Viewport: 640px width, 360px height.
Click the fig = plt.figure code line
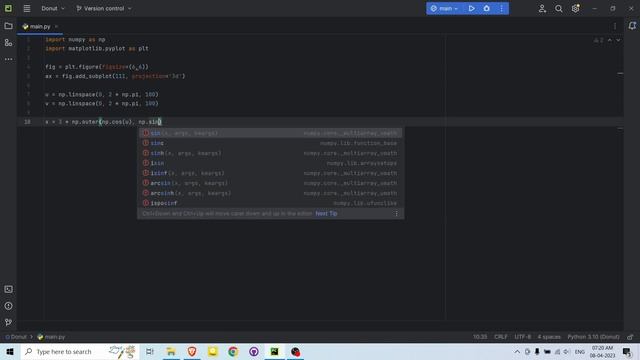(97, 67)
